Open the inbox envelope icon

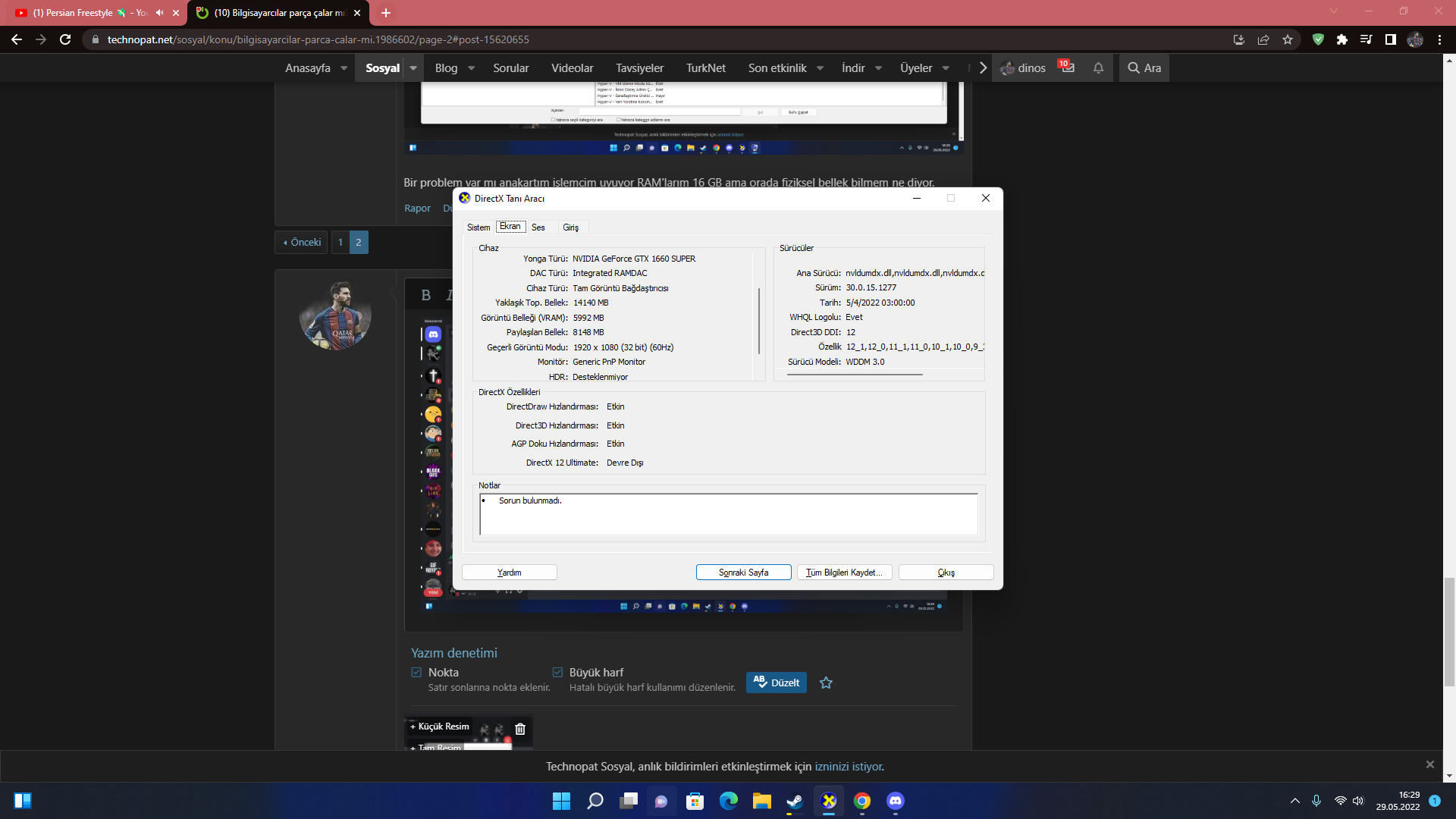click(1068, 67)
